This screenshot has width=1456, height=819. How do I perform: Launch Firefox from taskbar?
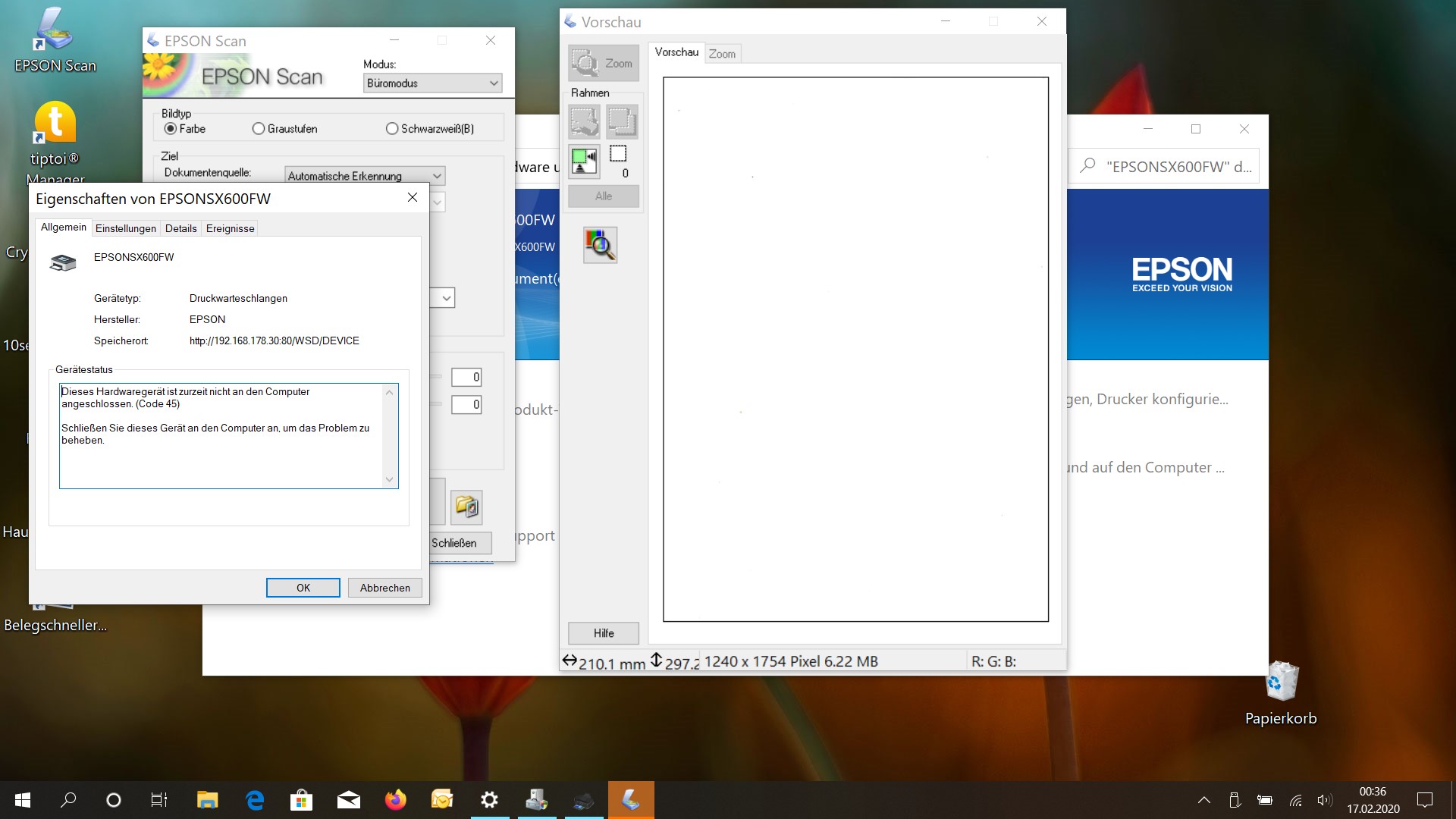[x=395, y=800]
